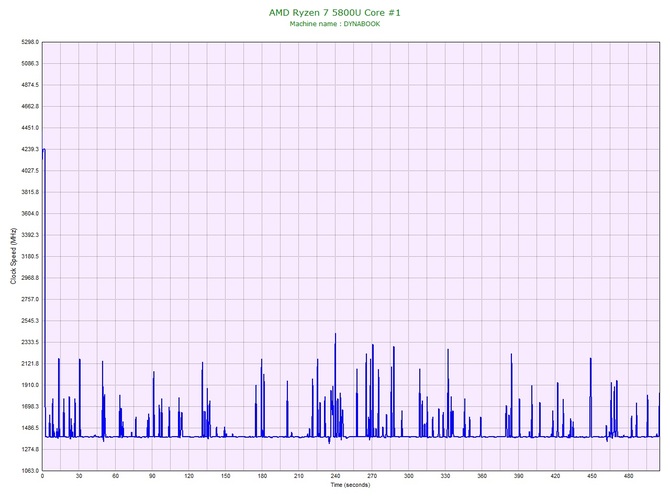Click the 1063.0 y-axis value
This screenshot has height=502, width=670.
[x=30, y=471]
